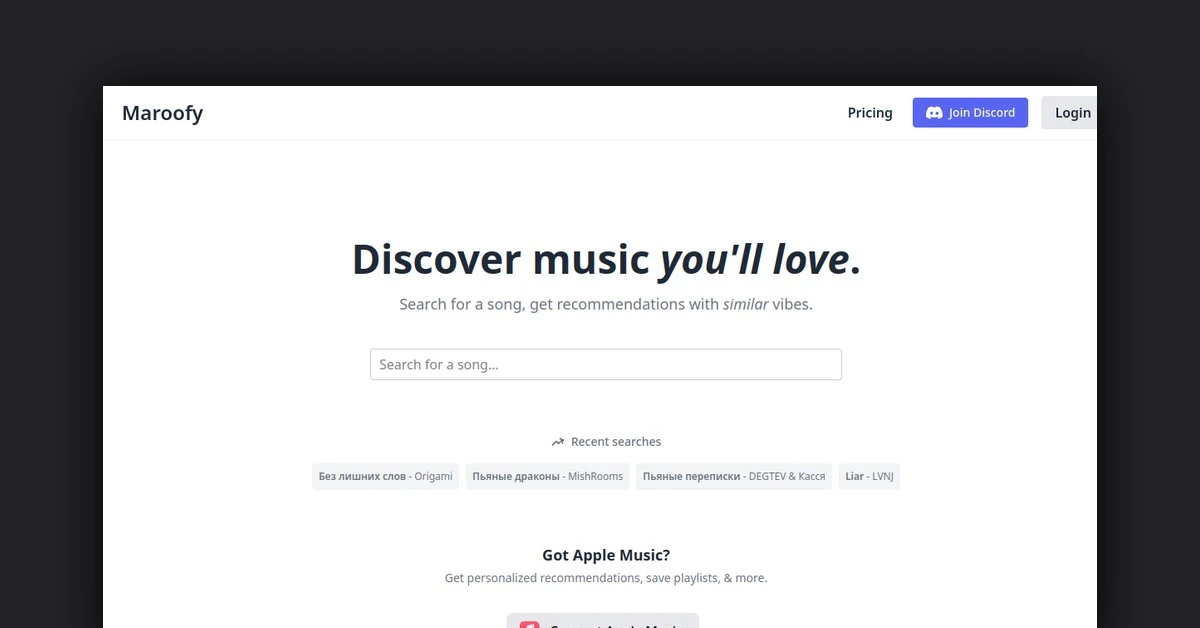This screenshot has height=628, width=1200.
Task: Click the Get personalized recommendations description text
Action: pyautogui.click(x=606, y=578)
